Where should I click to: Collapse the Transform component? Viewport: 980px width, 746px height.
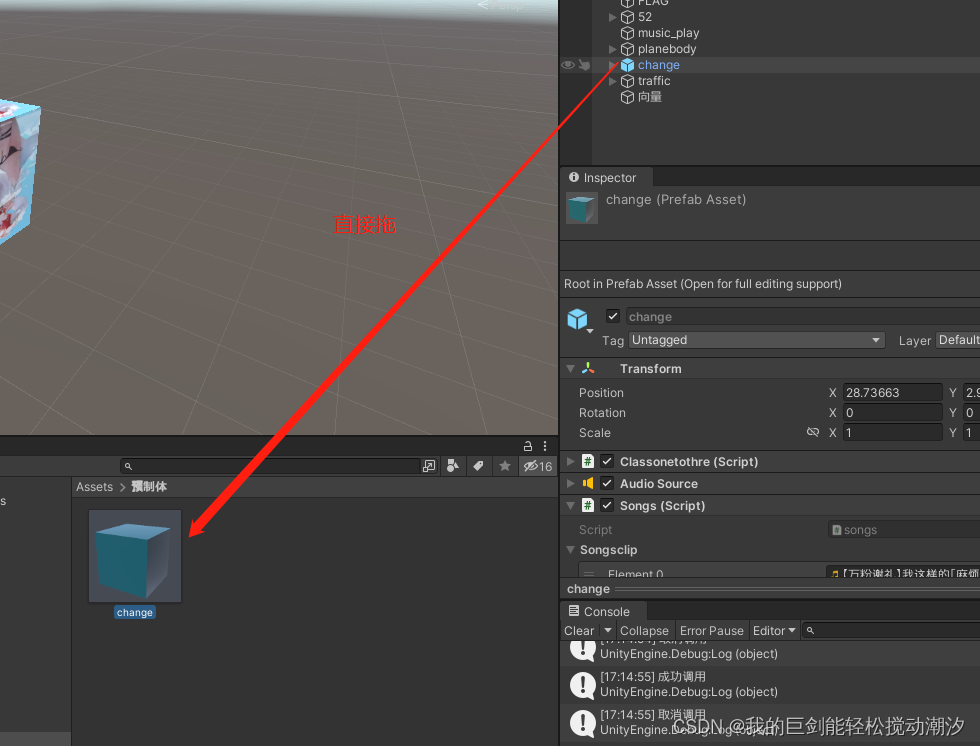click(571, 368)
